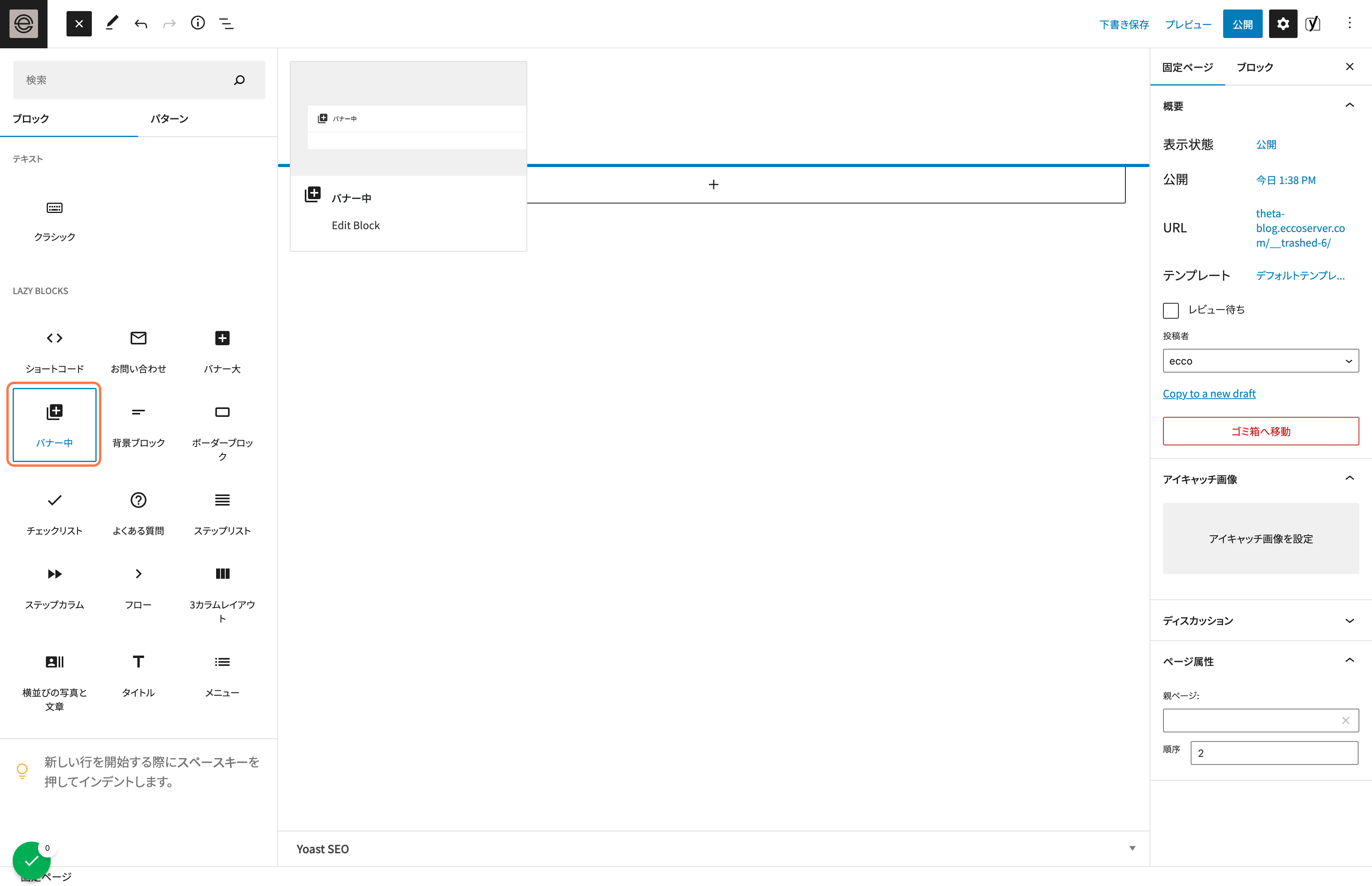
Task: Open the ブロック tab in settings sidebar
Action: click(1255, 67)
